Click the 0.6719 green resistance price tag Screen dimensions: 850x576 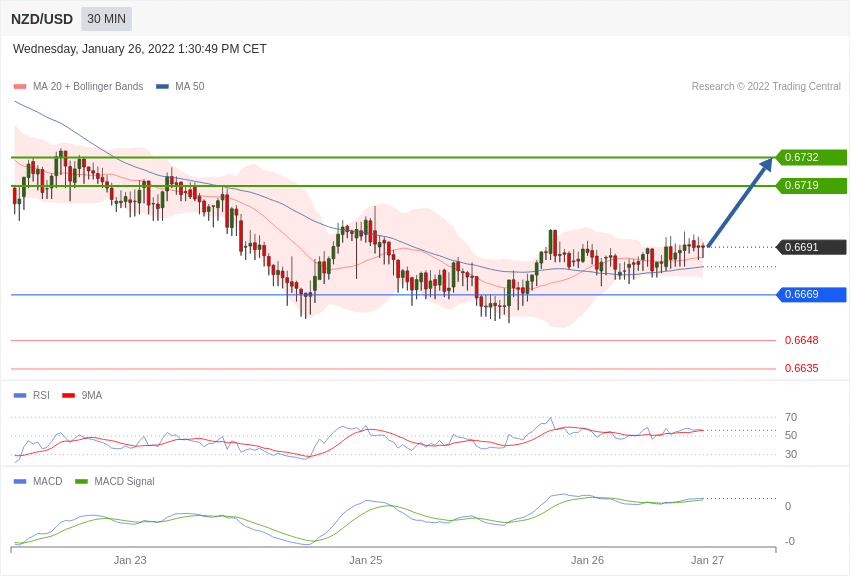812,185
